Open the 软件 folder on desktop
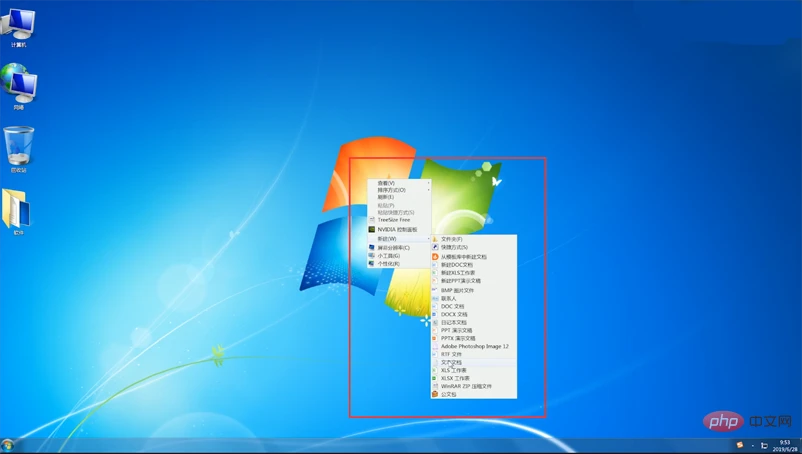This screenshot has height=454, width=802. point(17,212)
